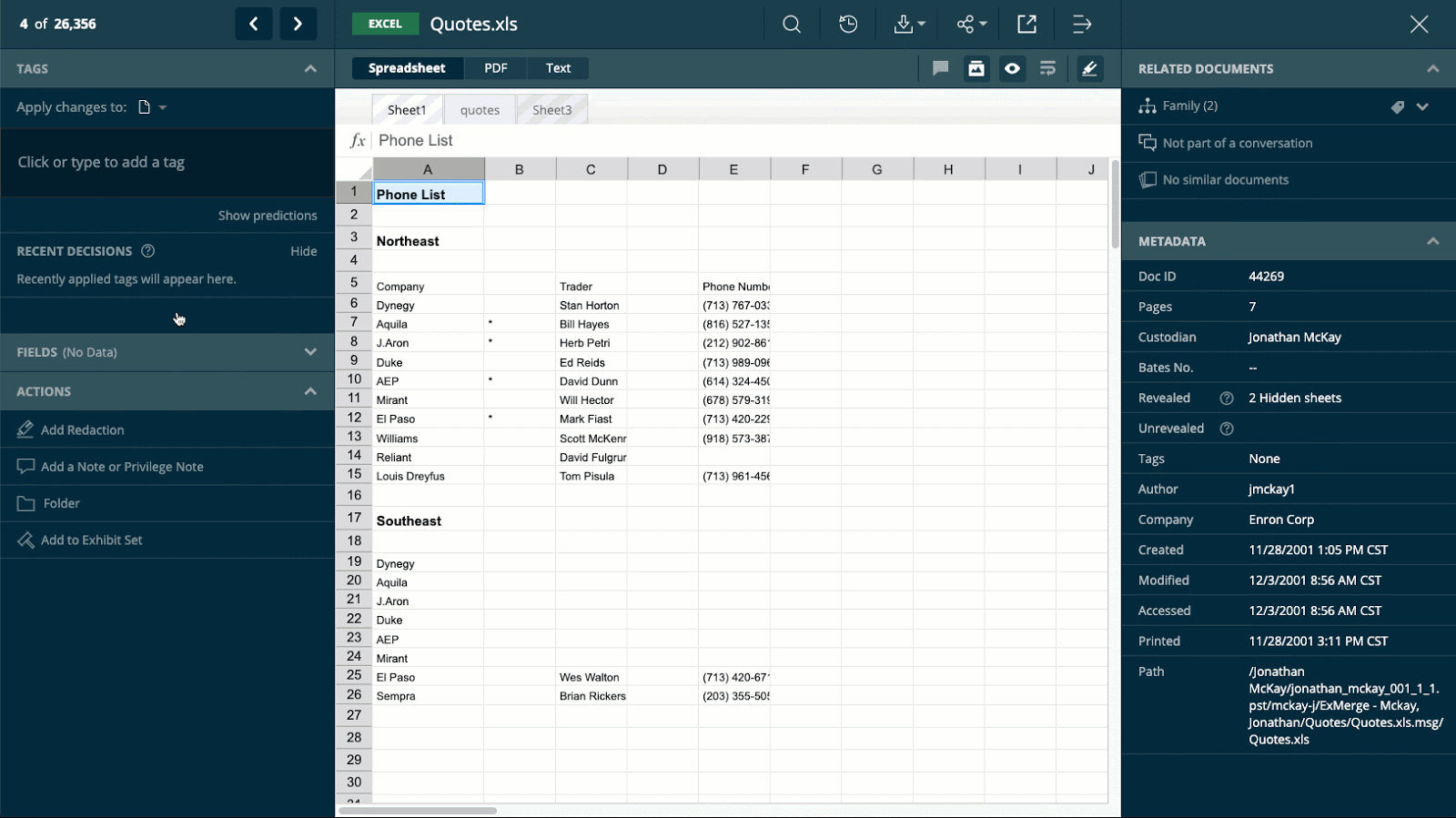Open the Apply changes to dropdown
1456x818 pixels.
click(x=153, y=107)
